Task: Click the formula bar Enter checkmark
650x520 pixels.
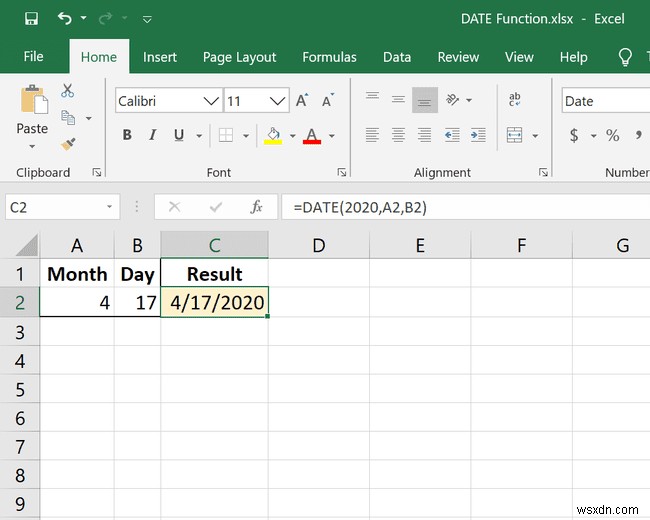Action: pyautogui.click(x=216, y=207)
